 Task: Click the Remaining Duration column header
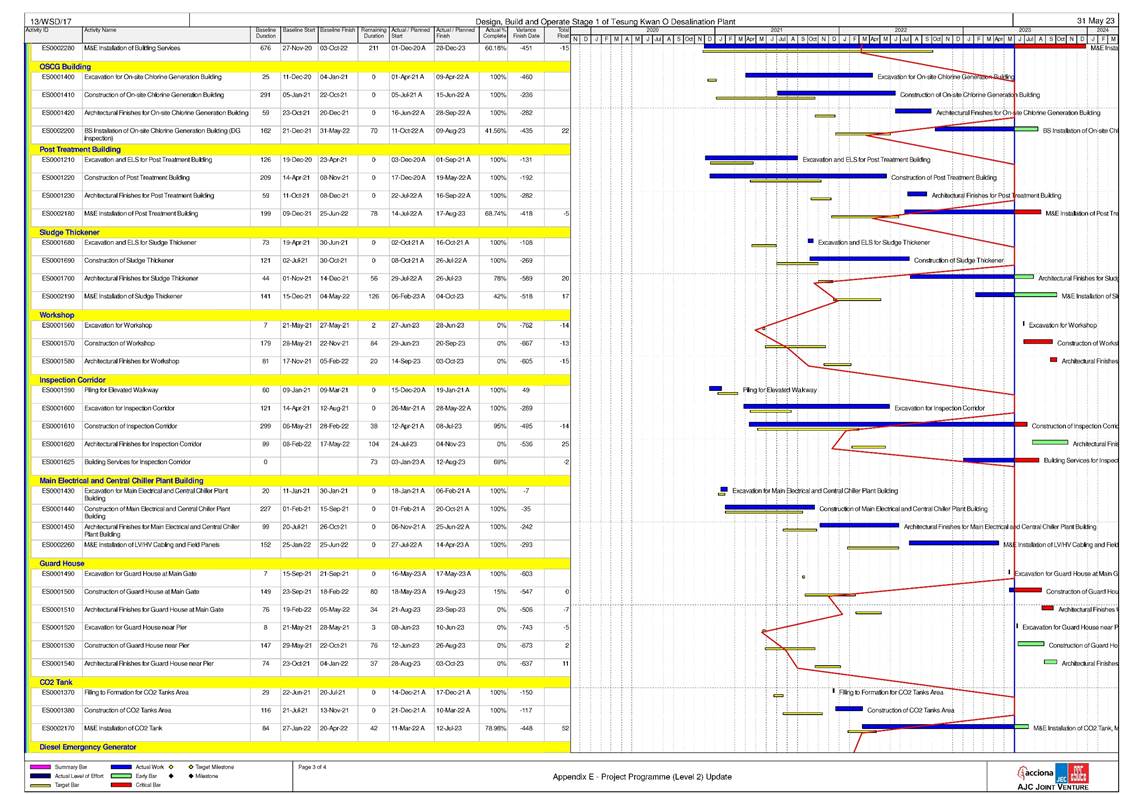(x=373, y=35)
